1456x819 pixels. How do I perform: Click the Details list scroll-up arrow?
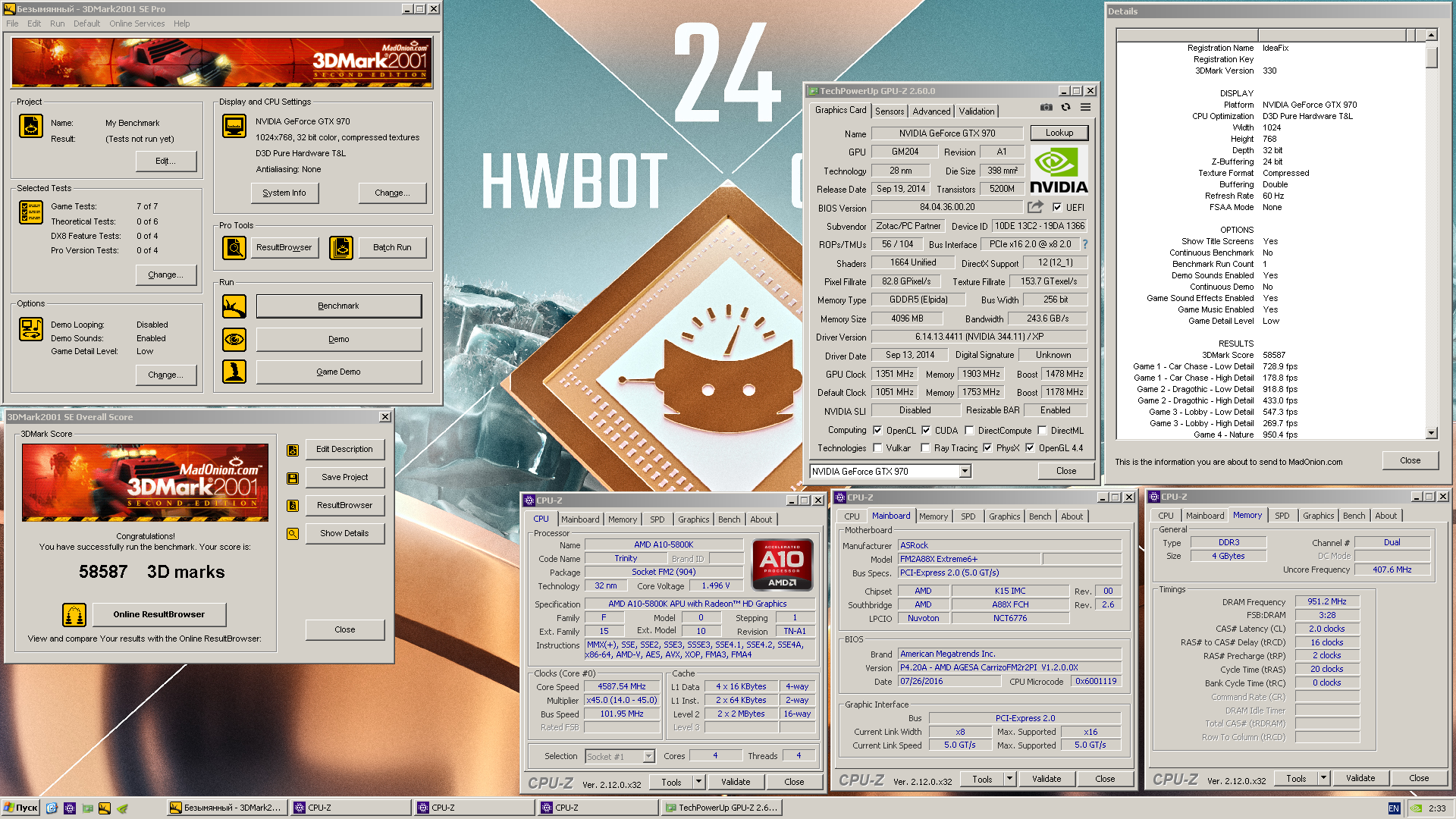click(1431, 35)
